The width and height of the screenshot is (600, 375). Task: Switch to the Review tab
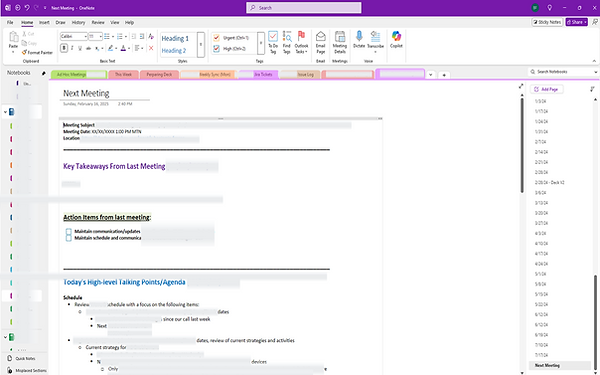tap(98, 23)
